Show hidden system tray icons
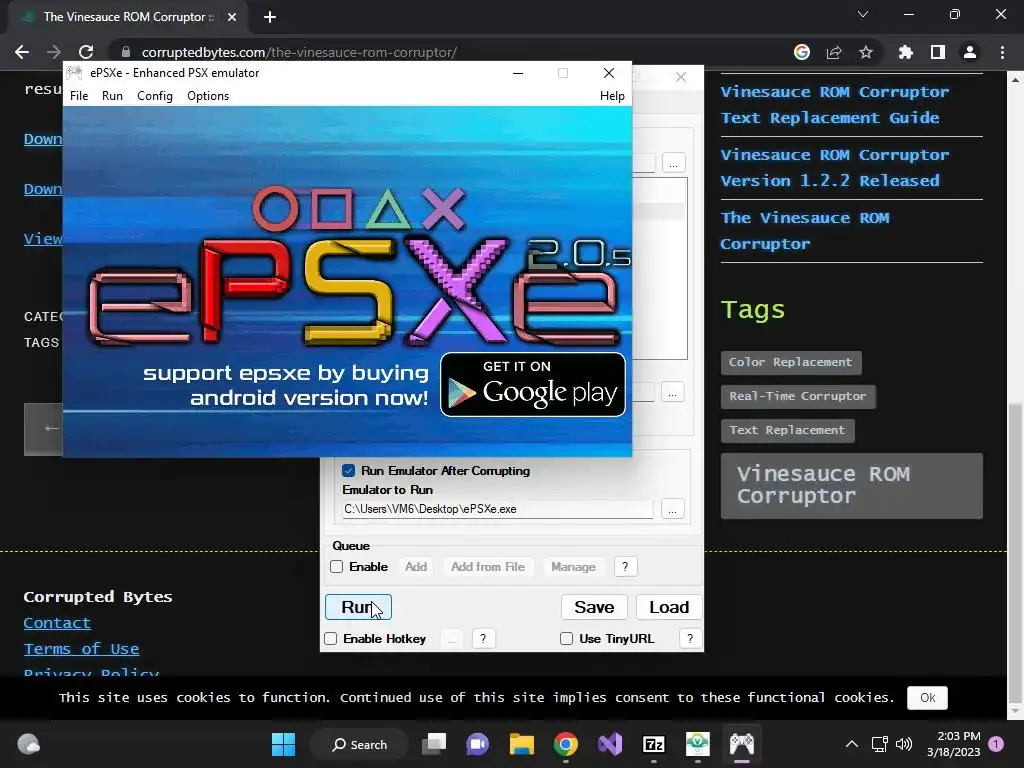This screenshot has width=1024, height=768. (x=852, y=744)
